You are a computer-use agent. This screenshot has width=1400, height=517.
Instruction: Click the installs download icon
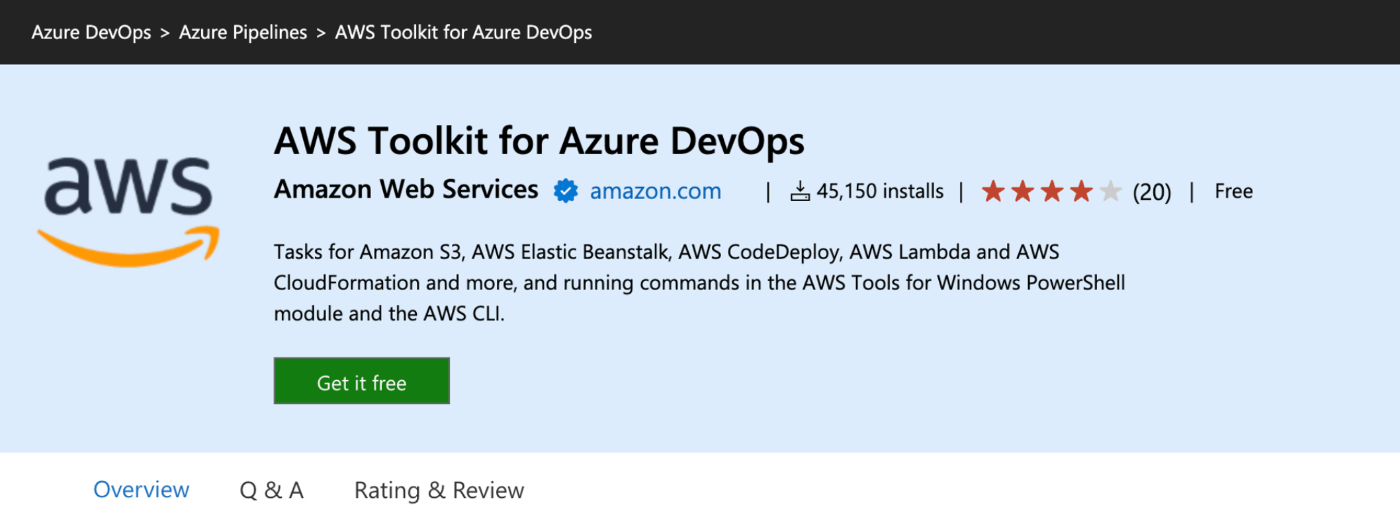pos(800,191)
